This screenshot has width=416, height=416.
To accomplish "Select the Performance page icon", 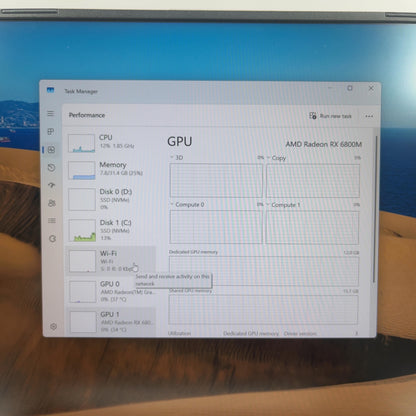I will coord(51,150).
